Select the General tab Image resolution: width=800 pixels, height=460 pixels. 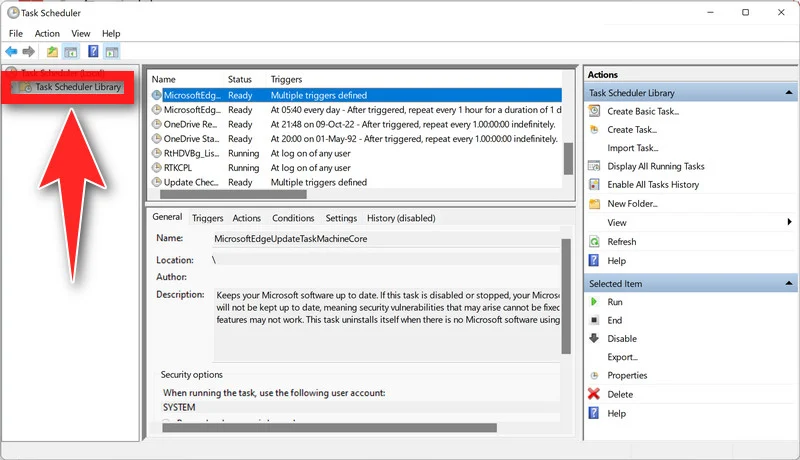tap(167, 217)
